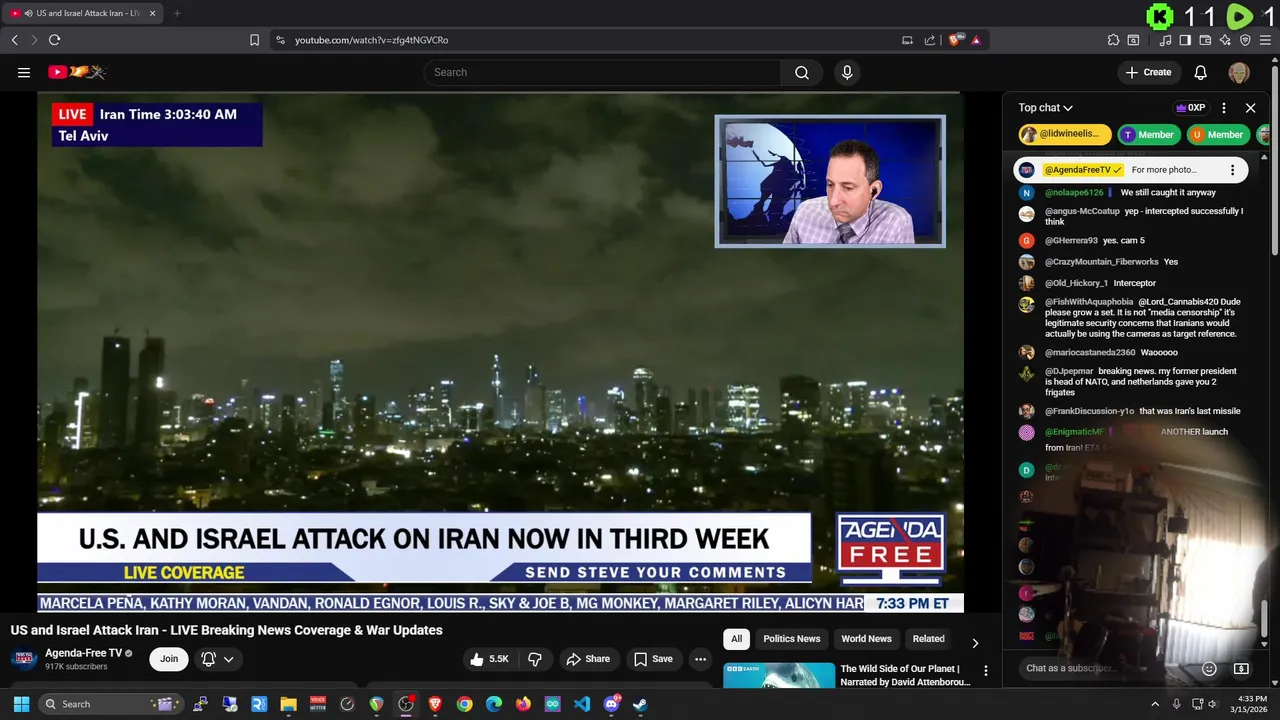Screen dimensions: 1280x720
Task: Click the orange U Member chip
Action: click(1218, 134)
